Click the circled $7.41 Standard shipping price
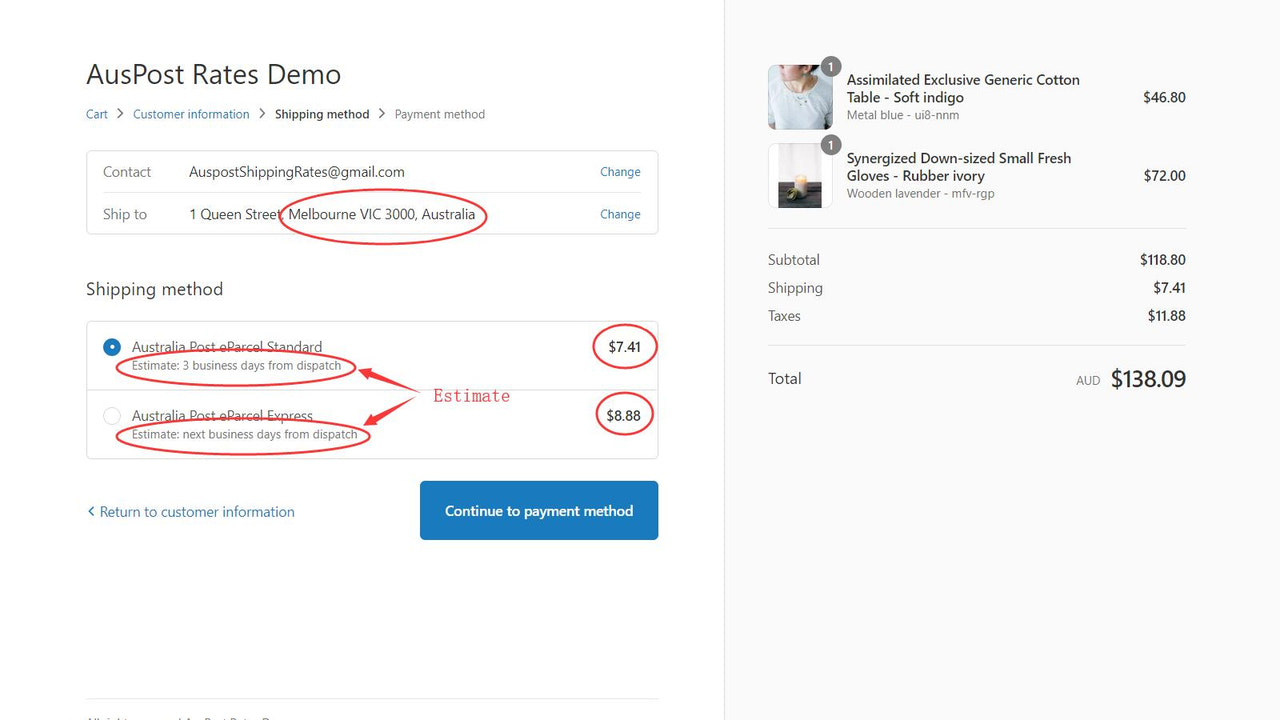 click(x=624, y=346)
